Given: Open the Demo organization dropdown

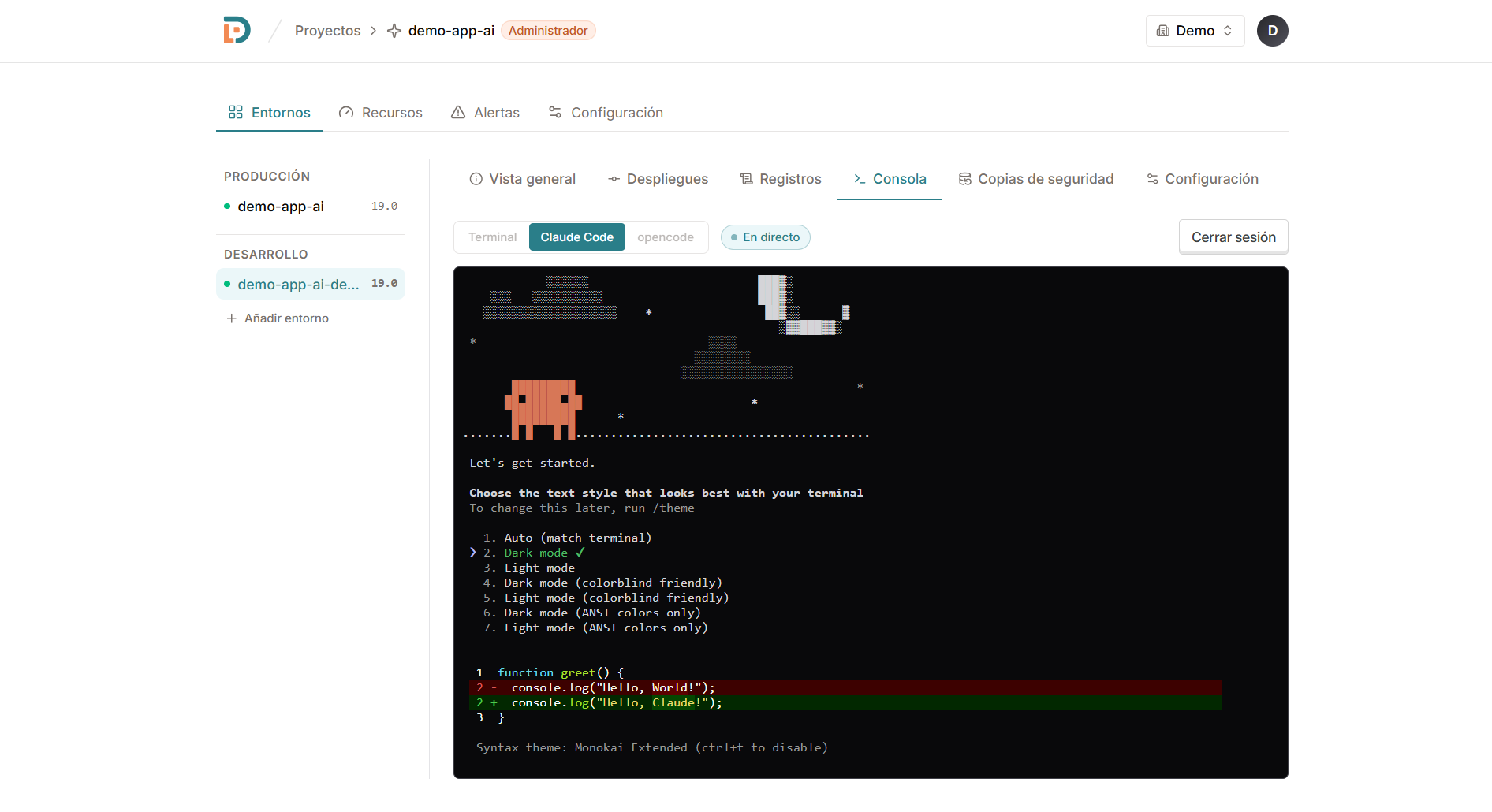Looking at the screenshot, I should point(1195,31).
